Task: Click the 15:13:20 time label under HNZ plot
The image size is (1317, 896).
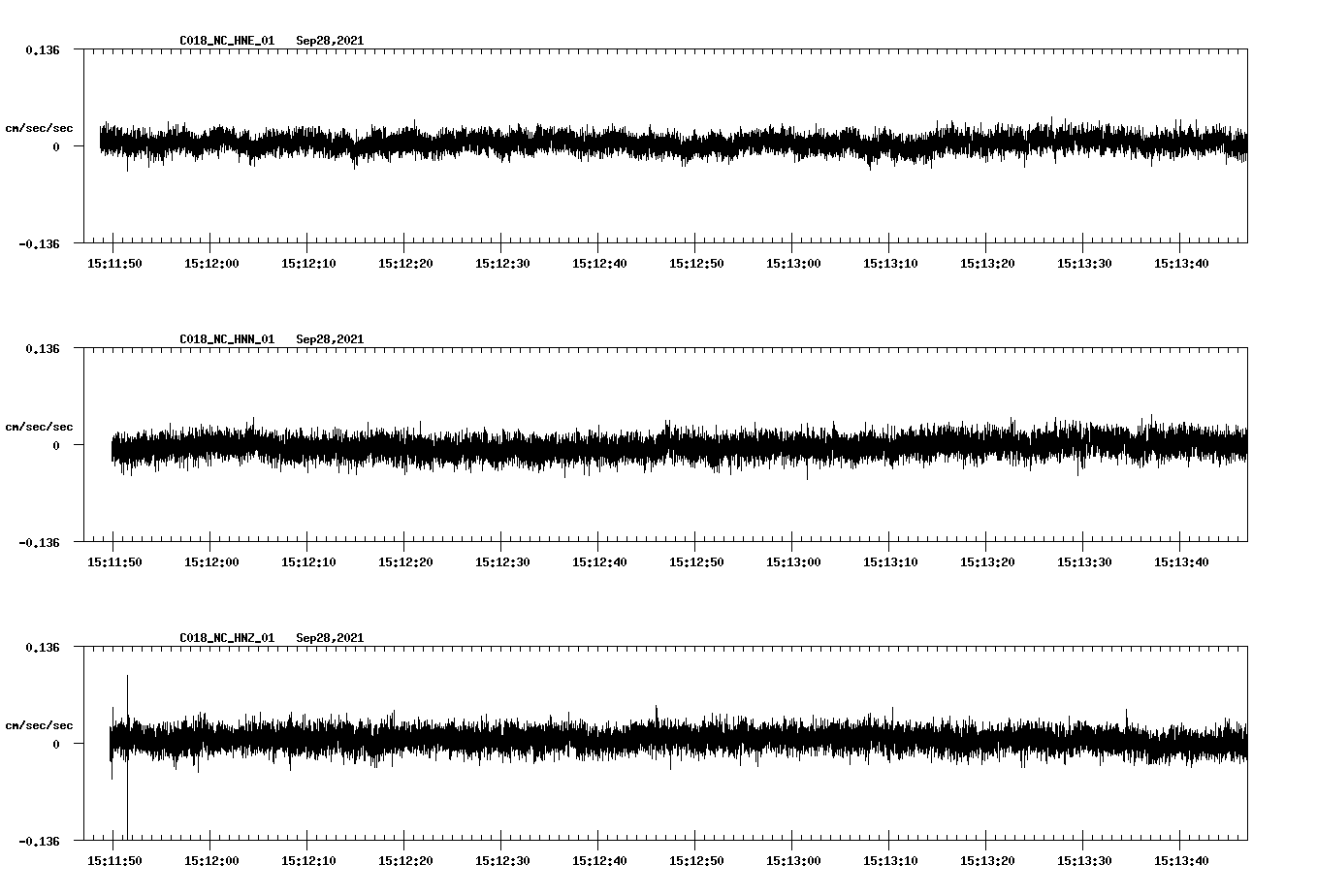Action: [987, 861]
